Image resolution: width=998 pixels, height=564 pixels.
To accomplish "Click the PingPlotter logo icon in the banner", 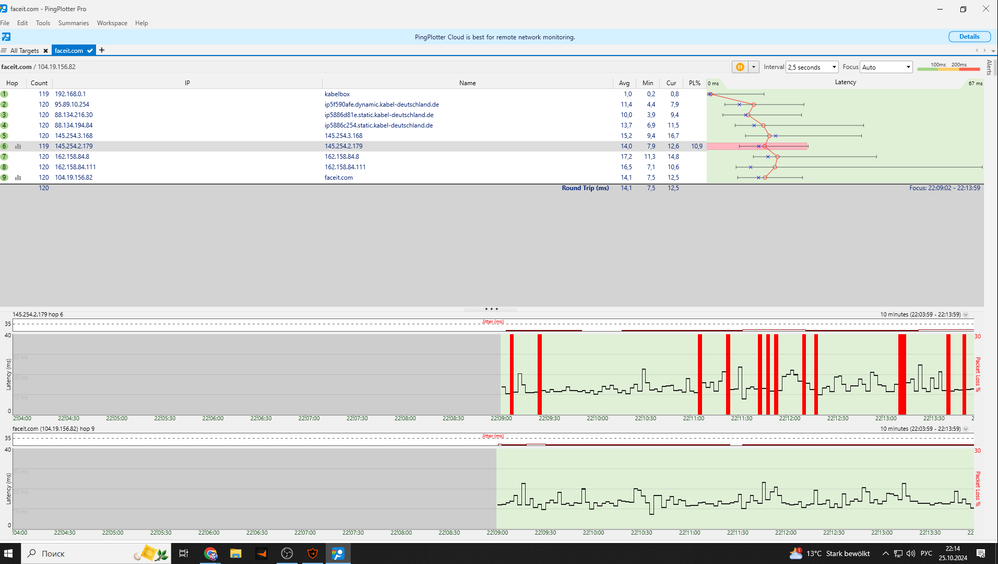I will [6, 37].
